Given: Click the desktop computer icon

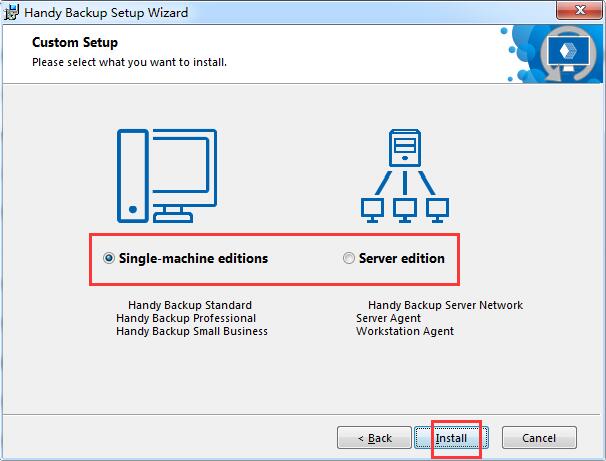Looking at the screenshot, I should [x=167, y=176].
